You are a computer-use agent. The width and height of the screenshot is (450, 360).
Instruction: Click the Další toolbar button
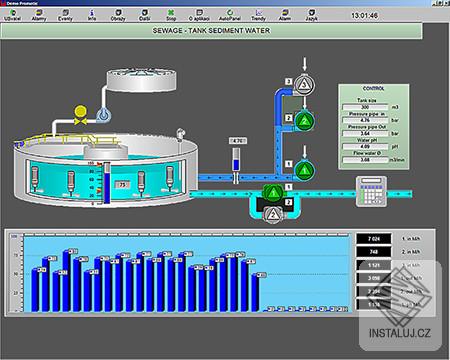[x=145, y=15]
